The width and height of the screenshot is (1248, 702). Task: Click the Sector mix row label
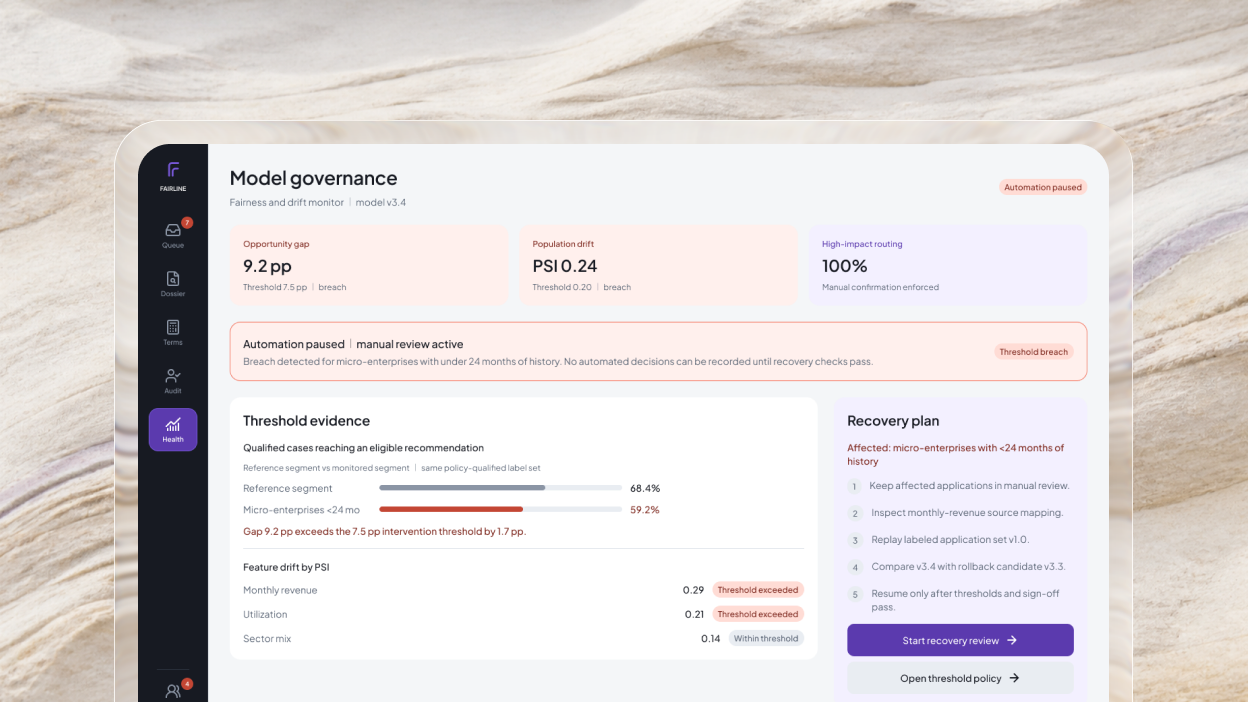[x=267, y=638]
